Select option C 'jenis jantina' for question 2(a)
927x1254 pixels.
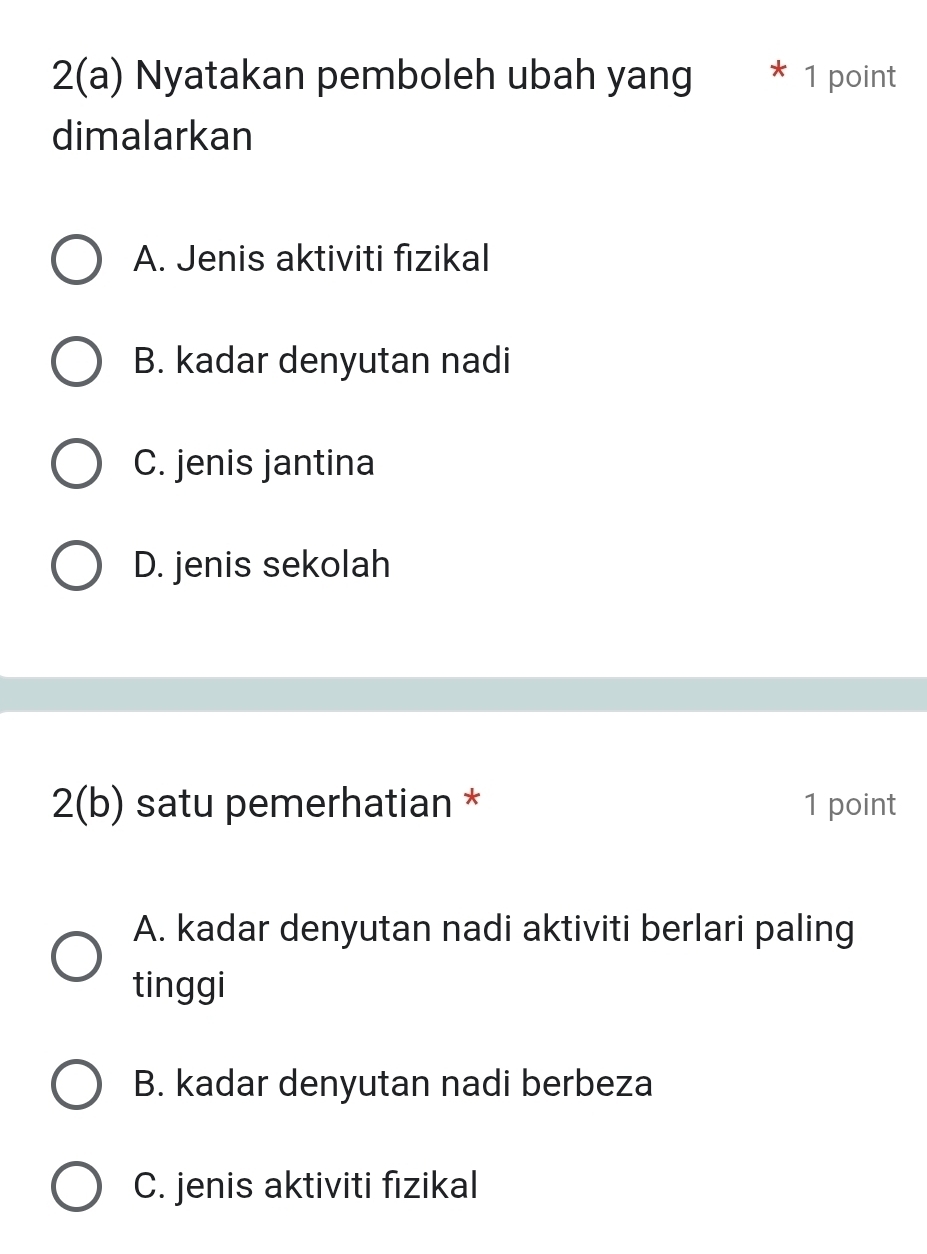point(76,464)
